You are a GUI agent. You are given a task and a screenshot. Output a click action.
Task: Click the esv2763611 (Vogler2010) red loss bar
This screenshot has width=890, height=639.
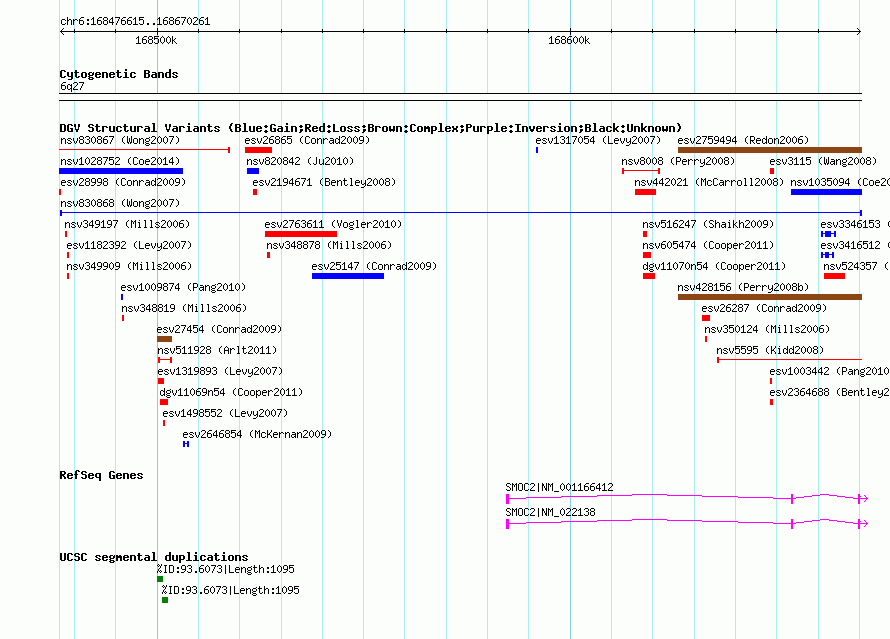(300, 234)
